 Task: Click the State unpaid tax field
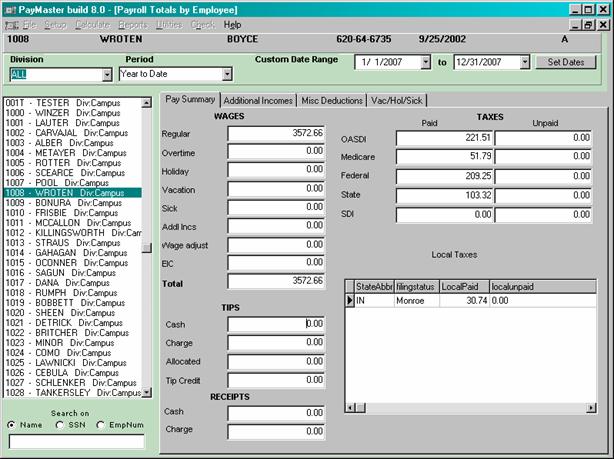point(543,195)
